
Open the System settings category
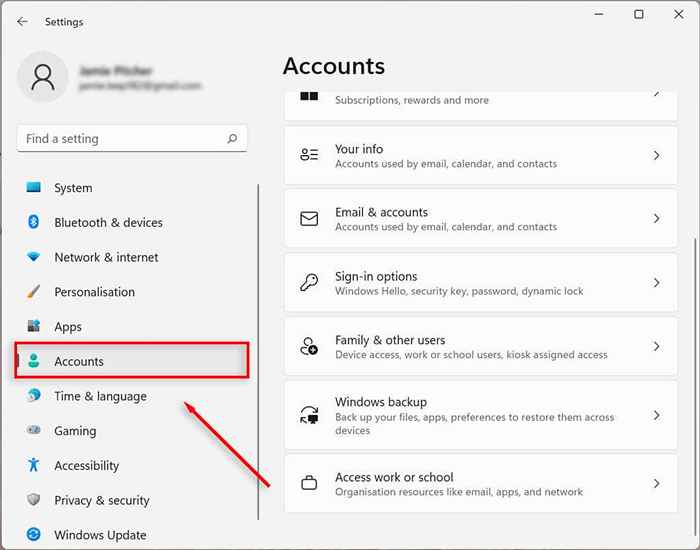[132, 188]
